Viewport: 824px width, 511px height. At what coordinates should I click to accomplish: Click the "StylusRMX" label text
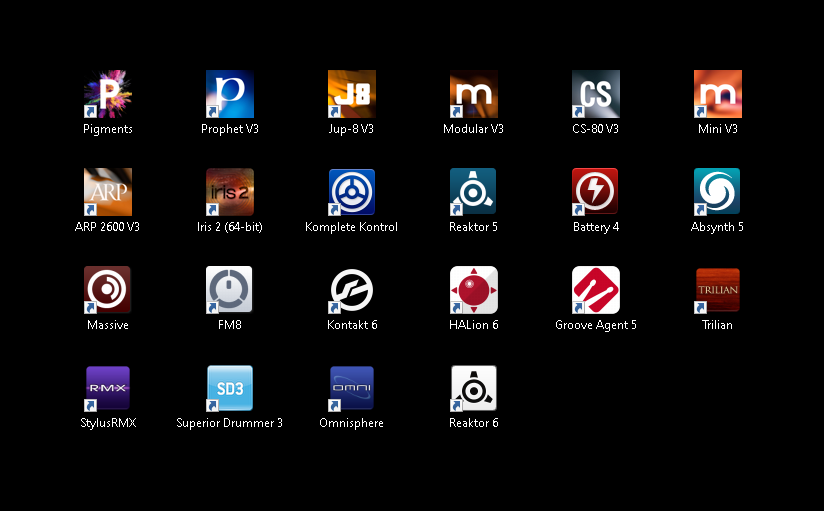coord(108,423)
